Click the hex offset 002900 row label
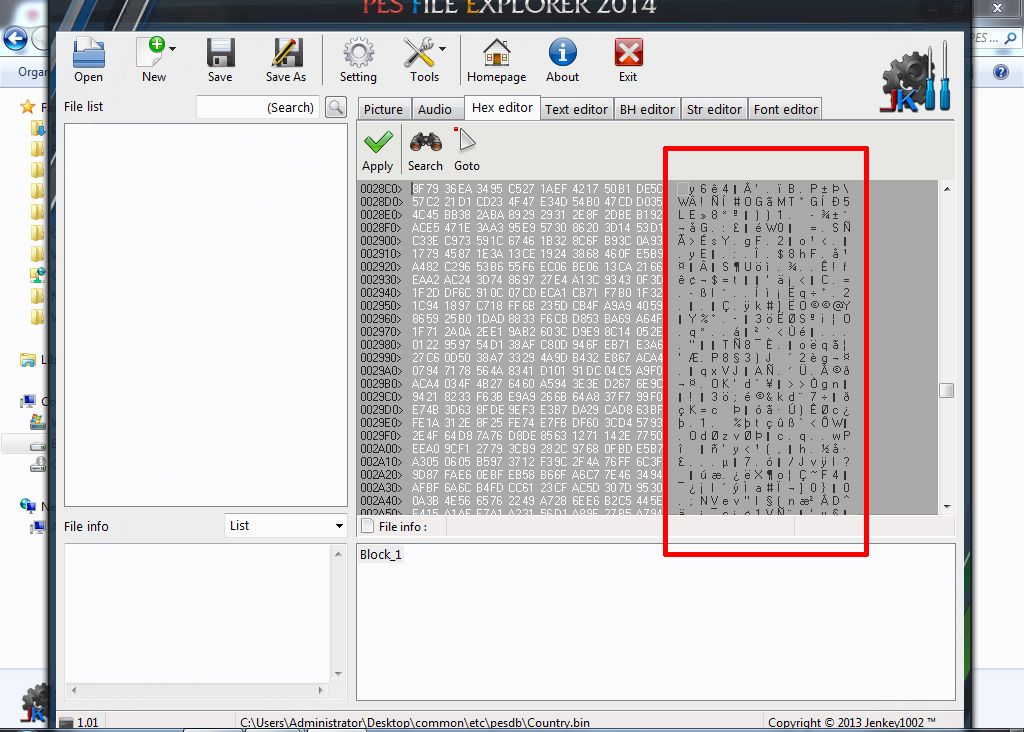This screenshot has width=1024, height=732. [x=381, y=240]
